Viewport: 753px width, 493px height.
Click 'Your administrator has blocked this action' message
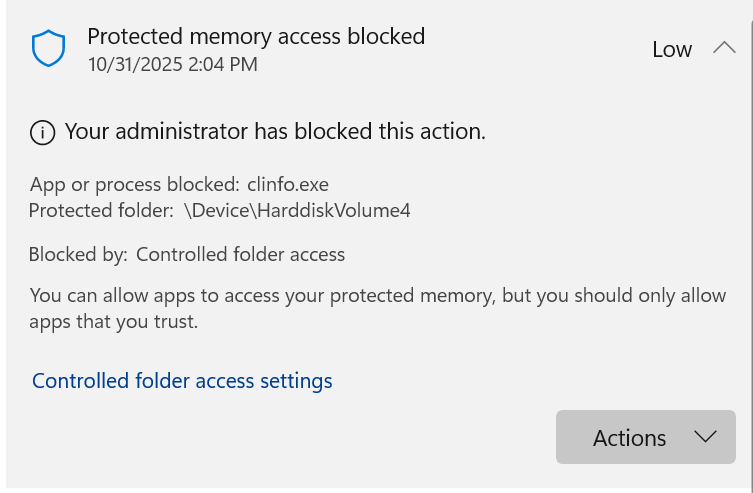275,131
